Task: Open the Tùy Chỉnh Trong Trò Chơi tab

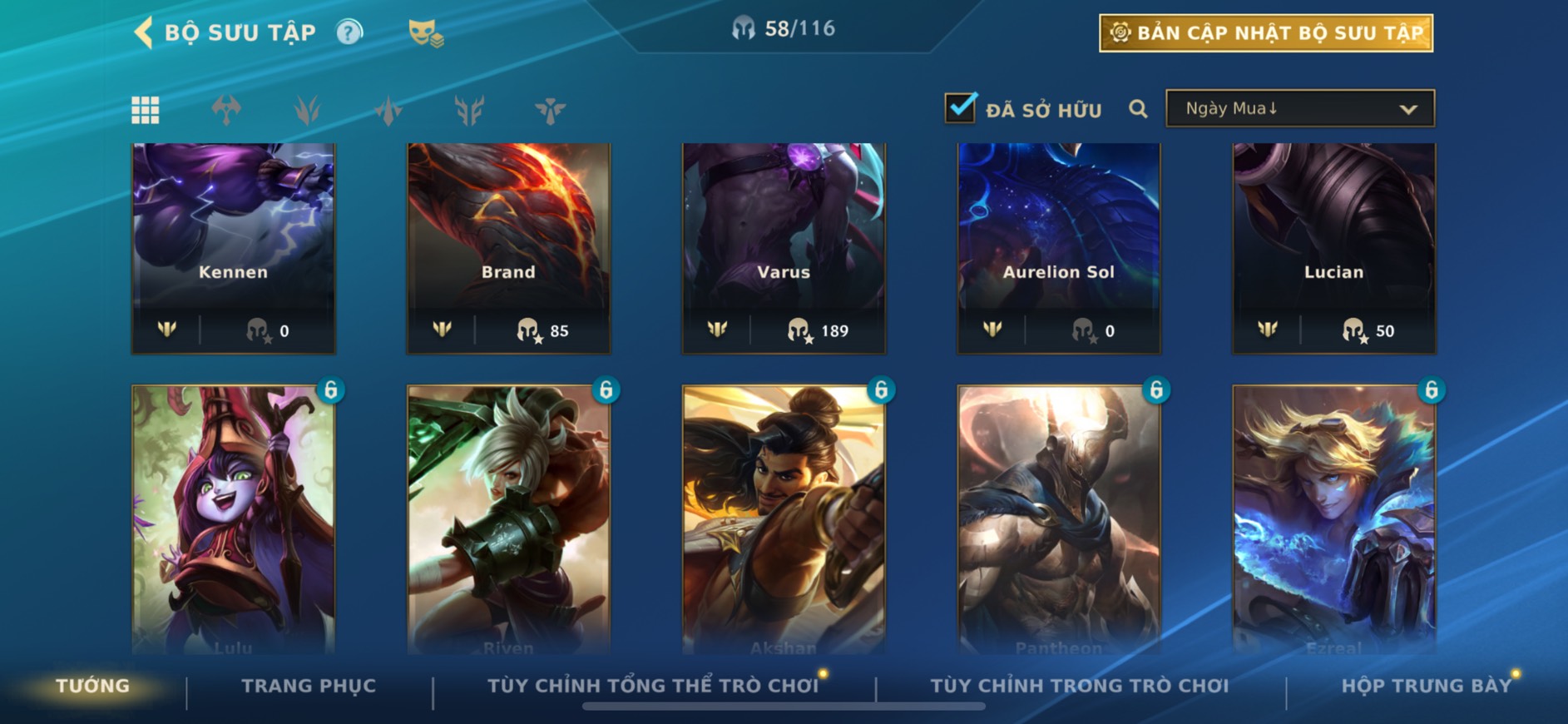Action: [1079, 686]
